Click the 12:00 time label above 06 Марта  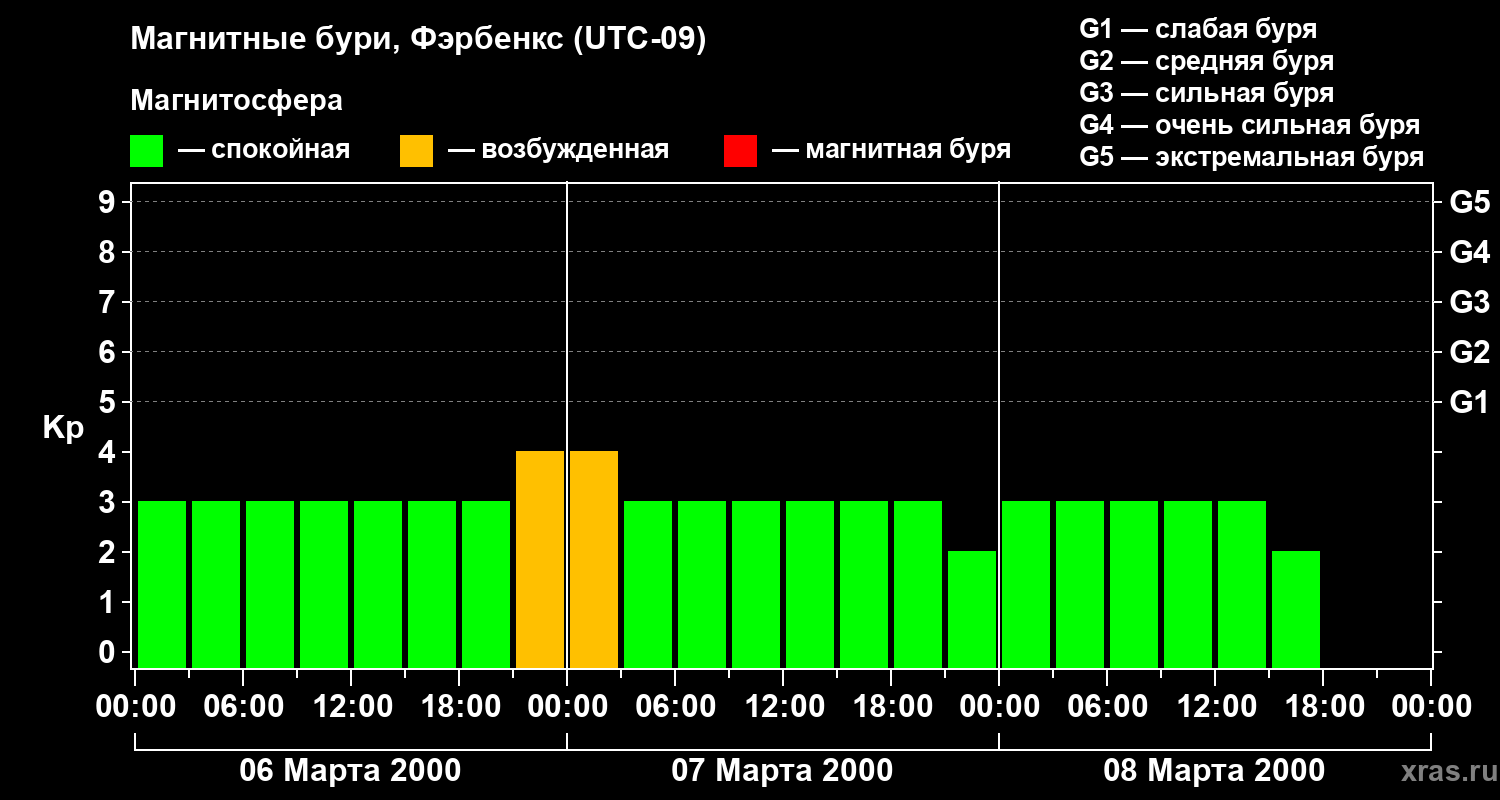(351, 707)
